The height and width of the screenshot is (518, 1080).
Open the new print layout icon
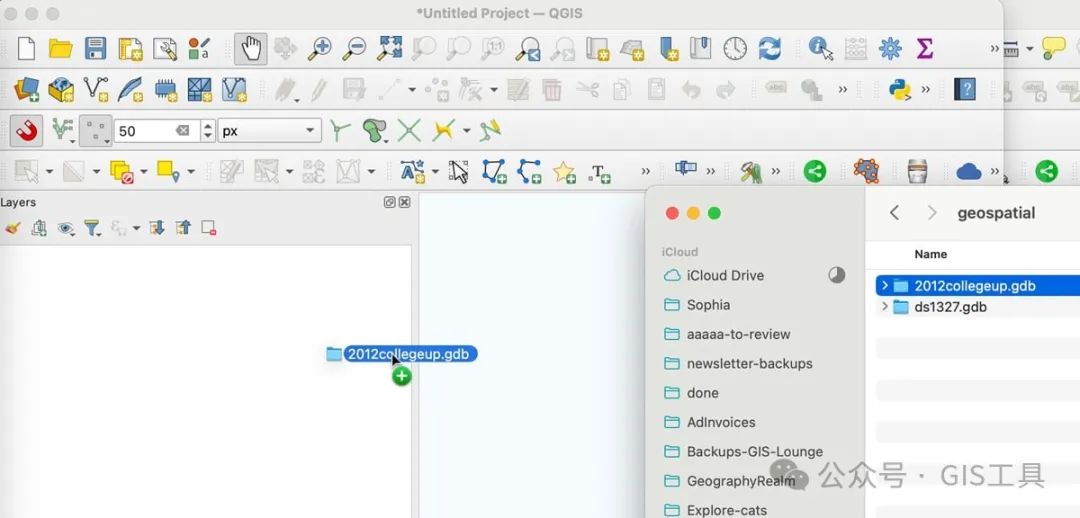pyautogui.click(x=130, y=49)
